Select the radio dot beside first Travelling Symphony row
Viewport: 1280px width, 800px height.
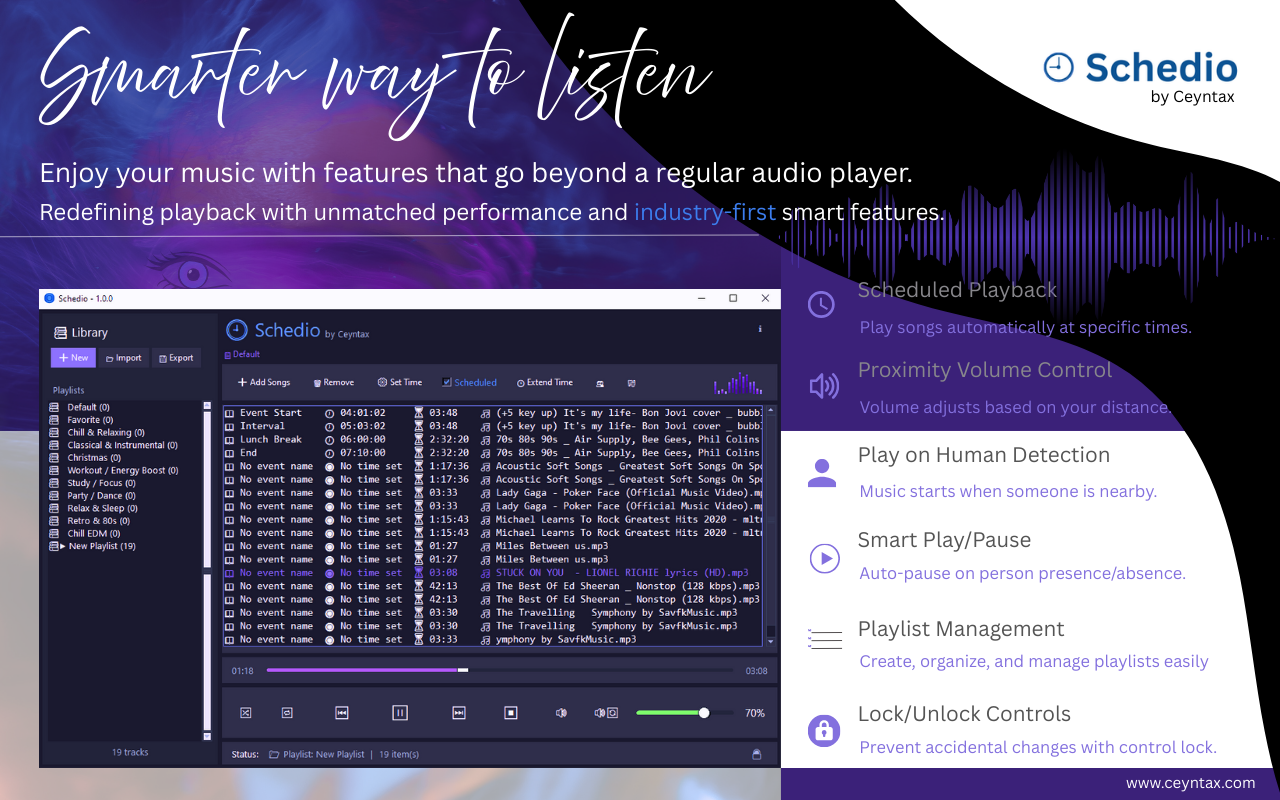330,613
